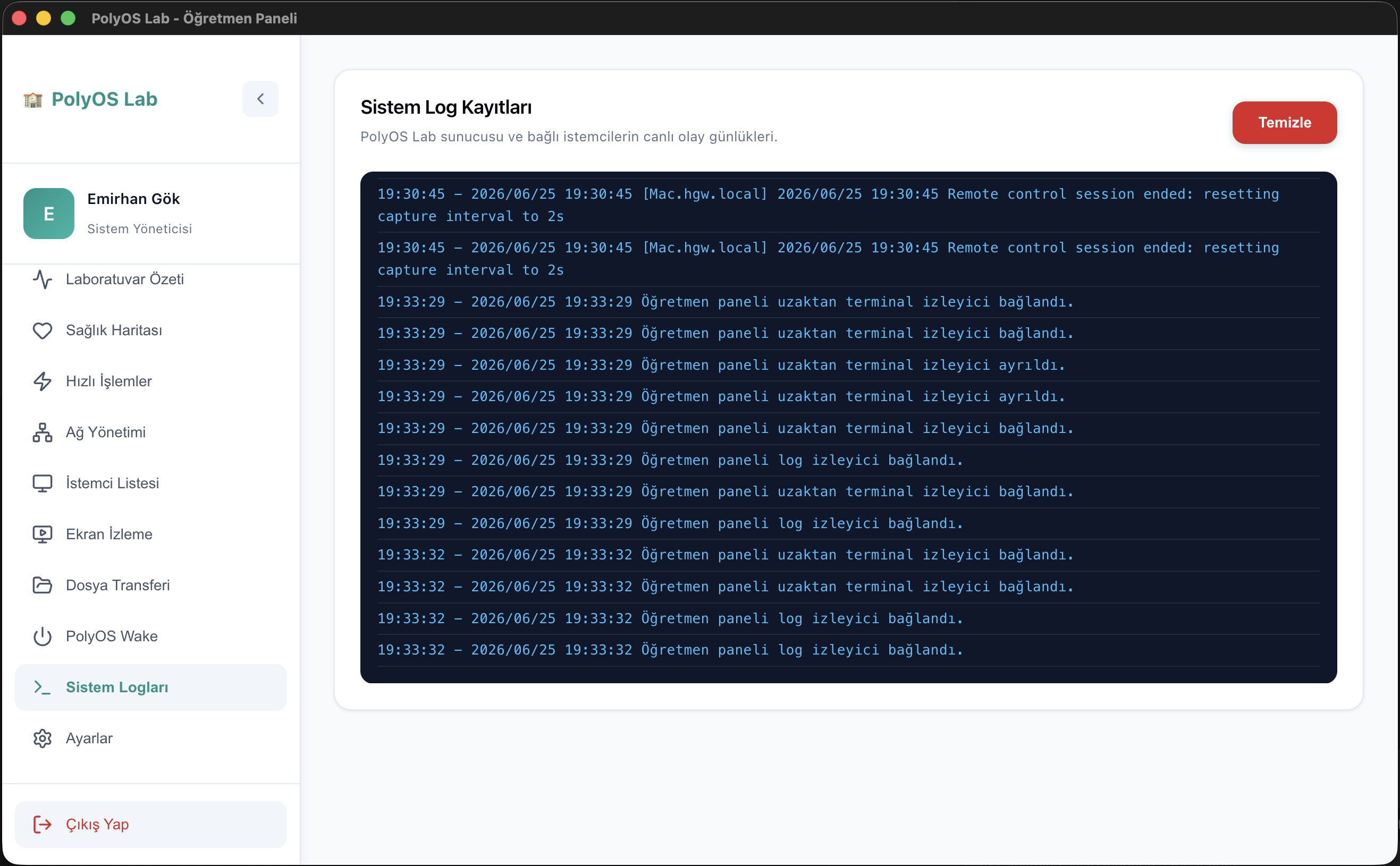
Task: Click the log panel description subtitle
Action: 569,137
